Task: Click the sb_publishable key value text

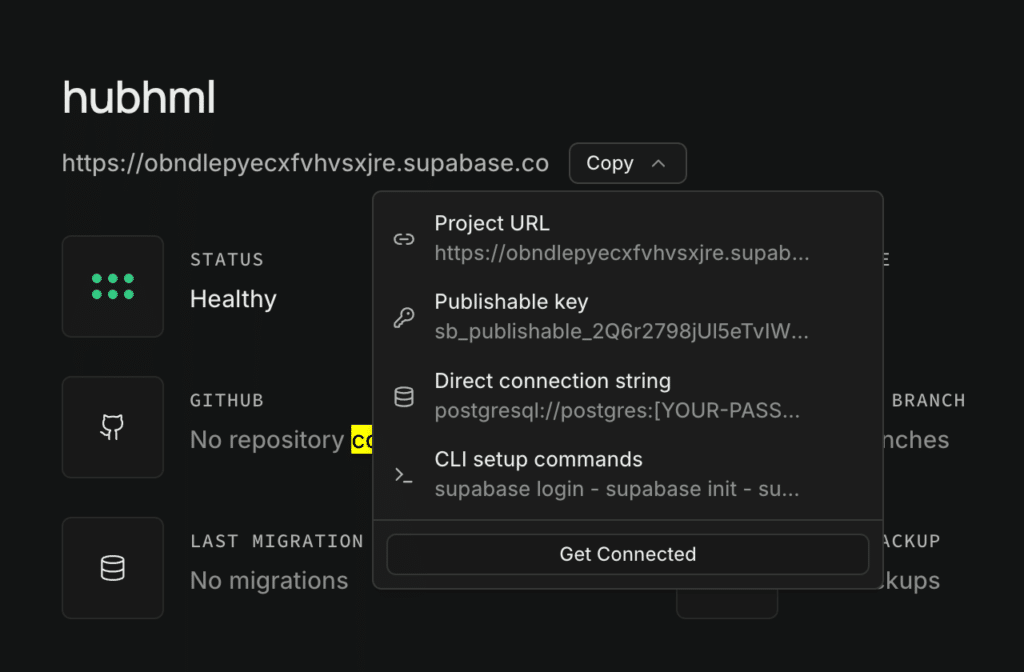Action: [x=622, y=332]
